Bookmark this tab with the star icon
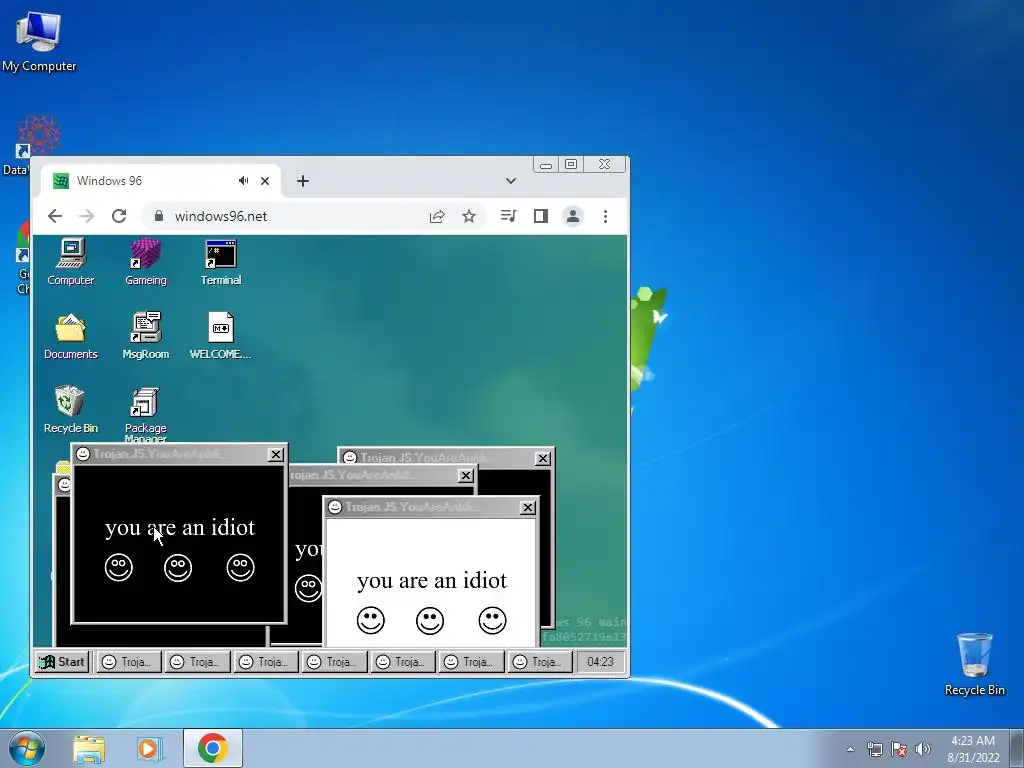This screenshot has width=1024, height=768. coord(469,216)
